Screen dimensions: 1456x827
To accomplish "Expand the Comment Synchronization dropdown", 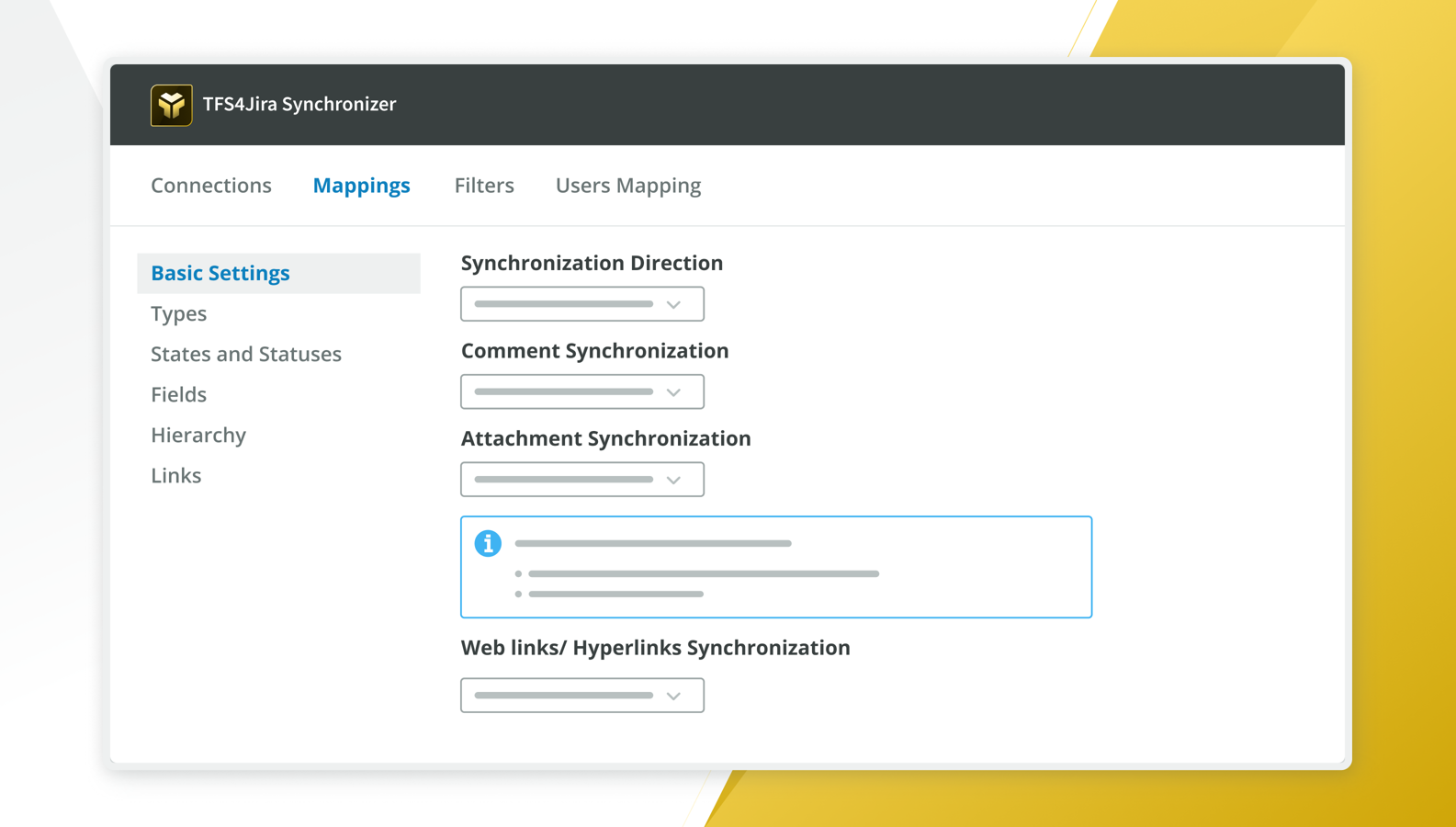I will [x=582, y=392].
